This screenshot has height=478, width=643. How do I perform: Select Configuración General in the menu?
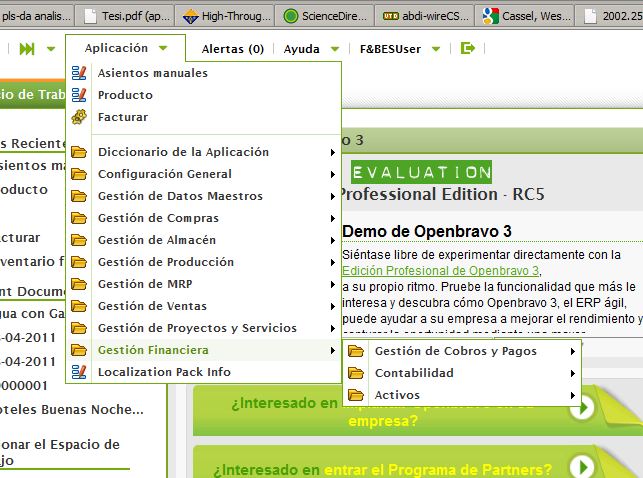click(164, 174)
